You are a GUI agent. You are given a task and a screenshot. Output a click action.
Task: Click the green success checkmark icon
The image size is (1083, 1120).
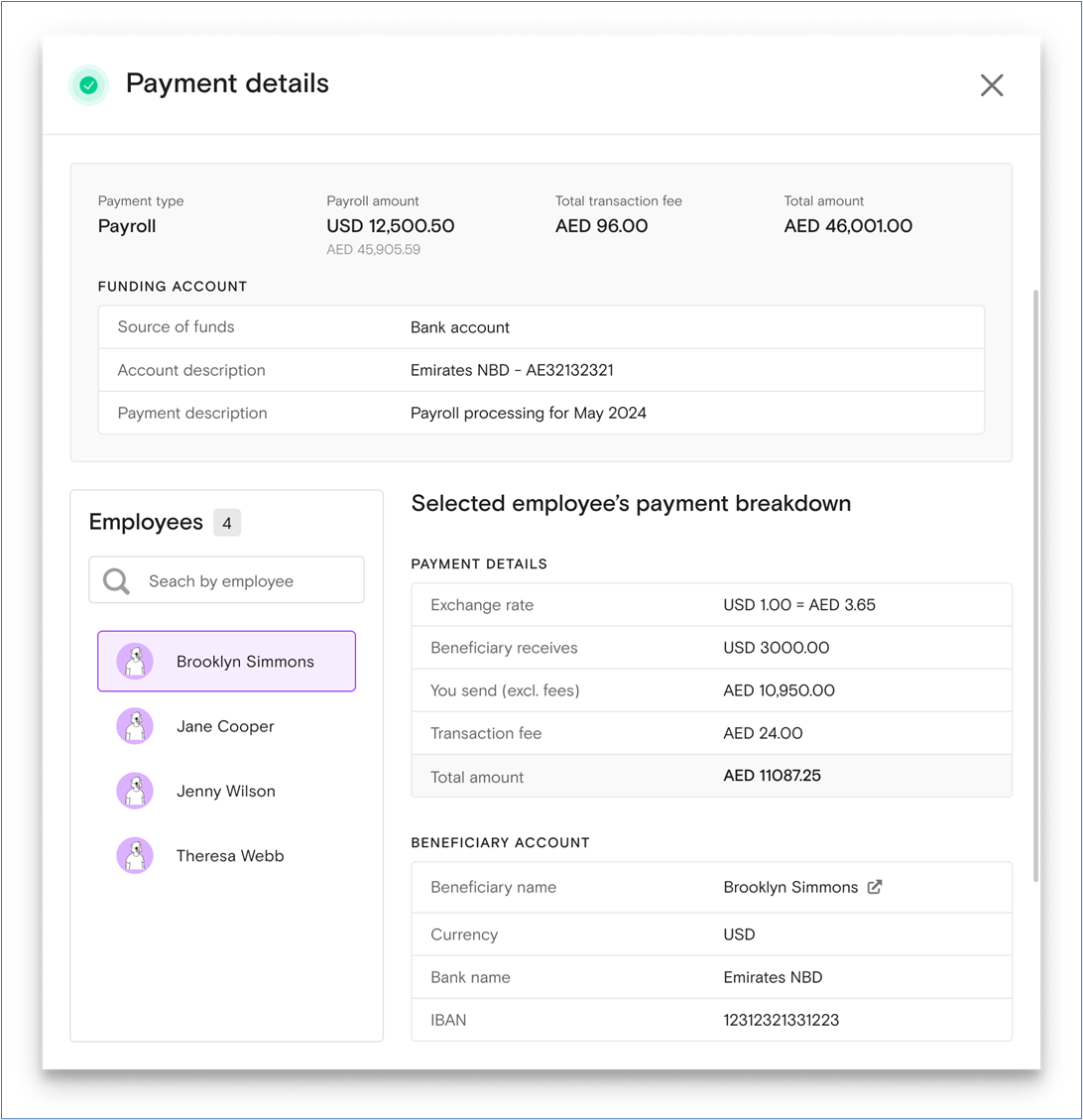coord(88,85)
